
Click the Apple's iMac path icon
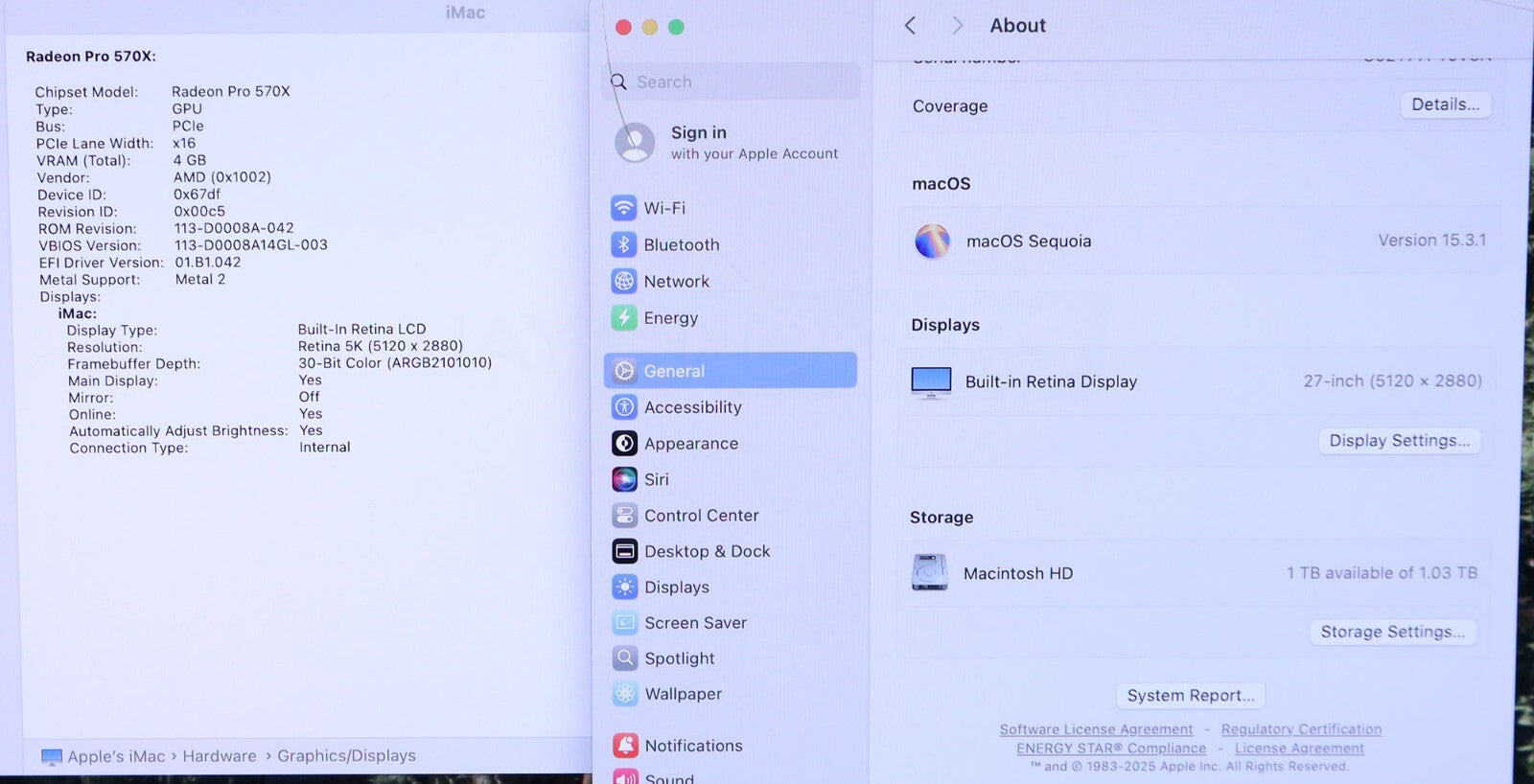(52, 757)
